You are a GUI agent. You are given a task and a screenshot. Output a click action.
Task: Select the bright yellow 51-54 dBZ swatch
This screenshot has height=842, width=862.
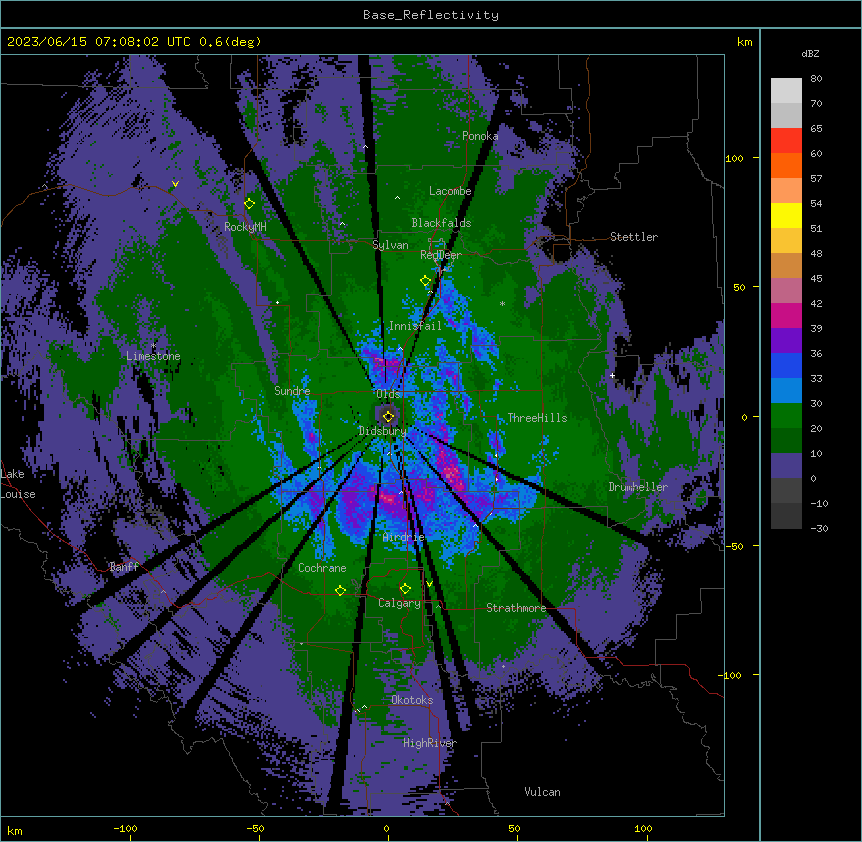(x=786, y=215)
